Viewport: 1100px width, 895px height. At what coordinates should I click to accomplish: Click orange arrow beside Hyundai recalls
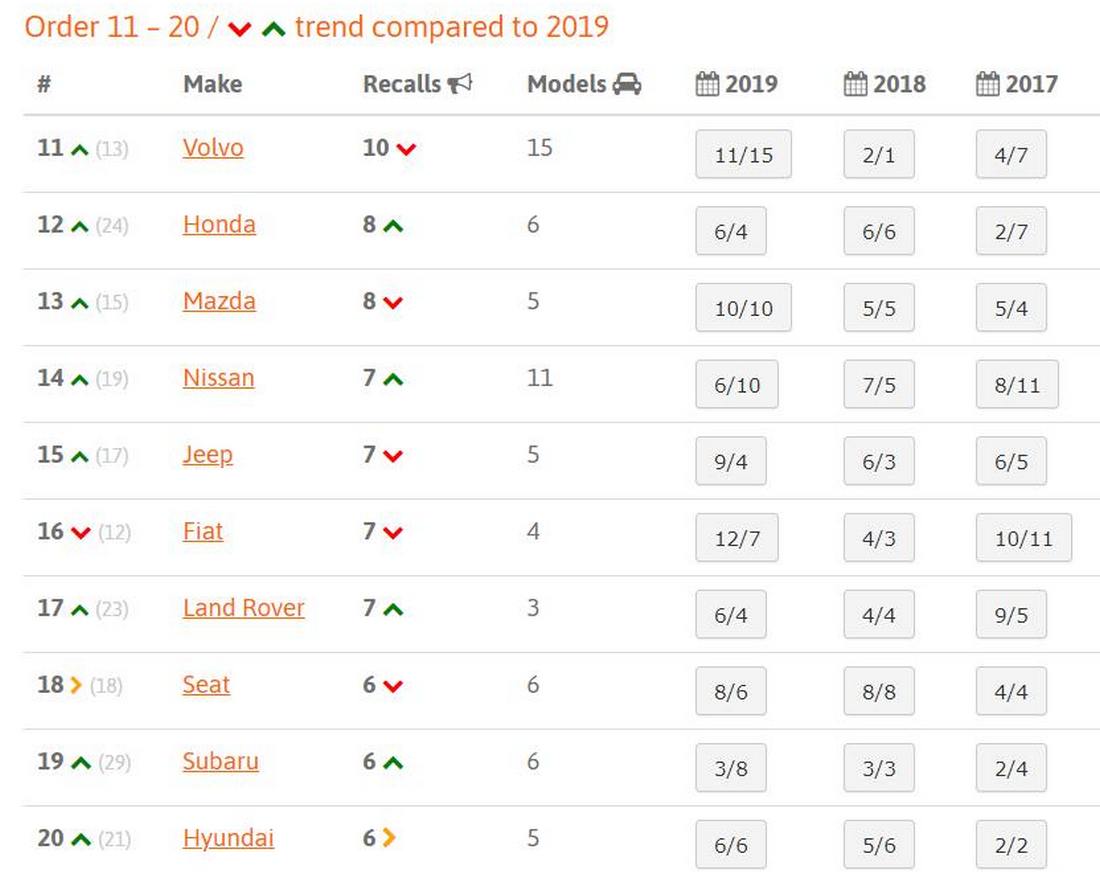[389, 839]
